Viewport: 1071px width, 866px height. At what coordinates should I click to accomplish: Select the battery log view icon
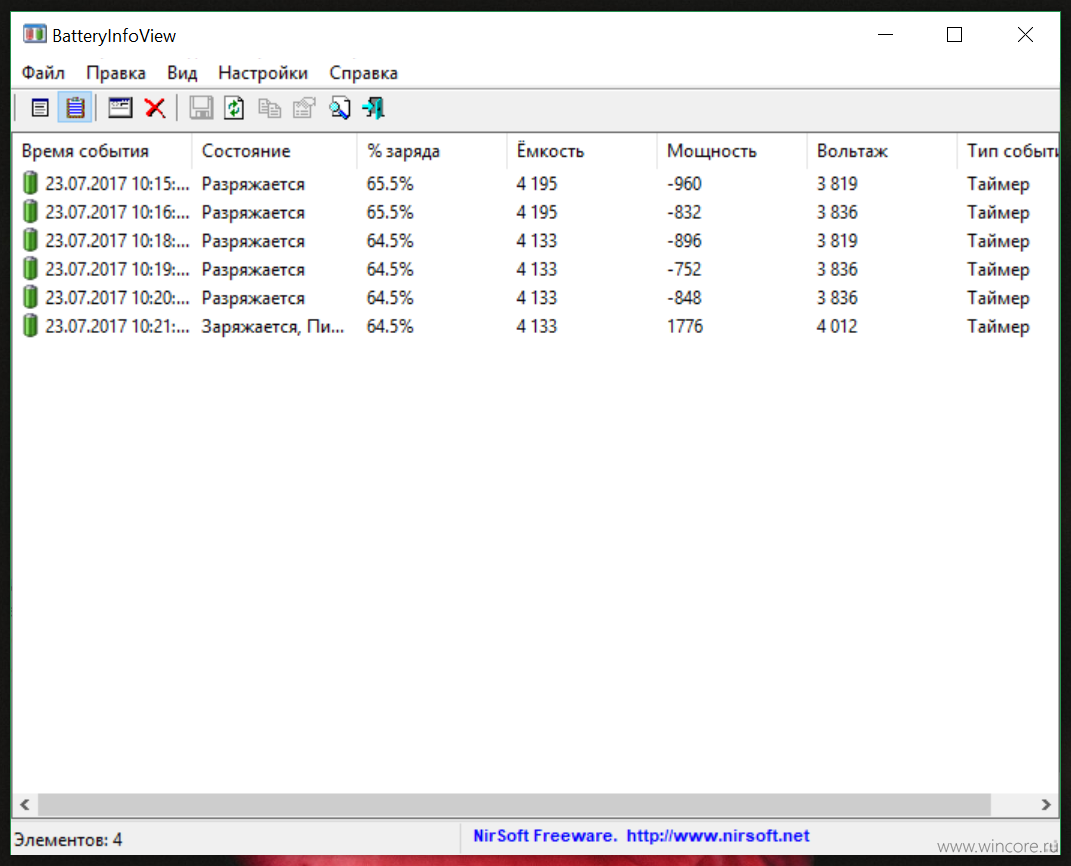[75, 108]
